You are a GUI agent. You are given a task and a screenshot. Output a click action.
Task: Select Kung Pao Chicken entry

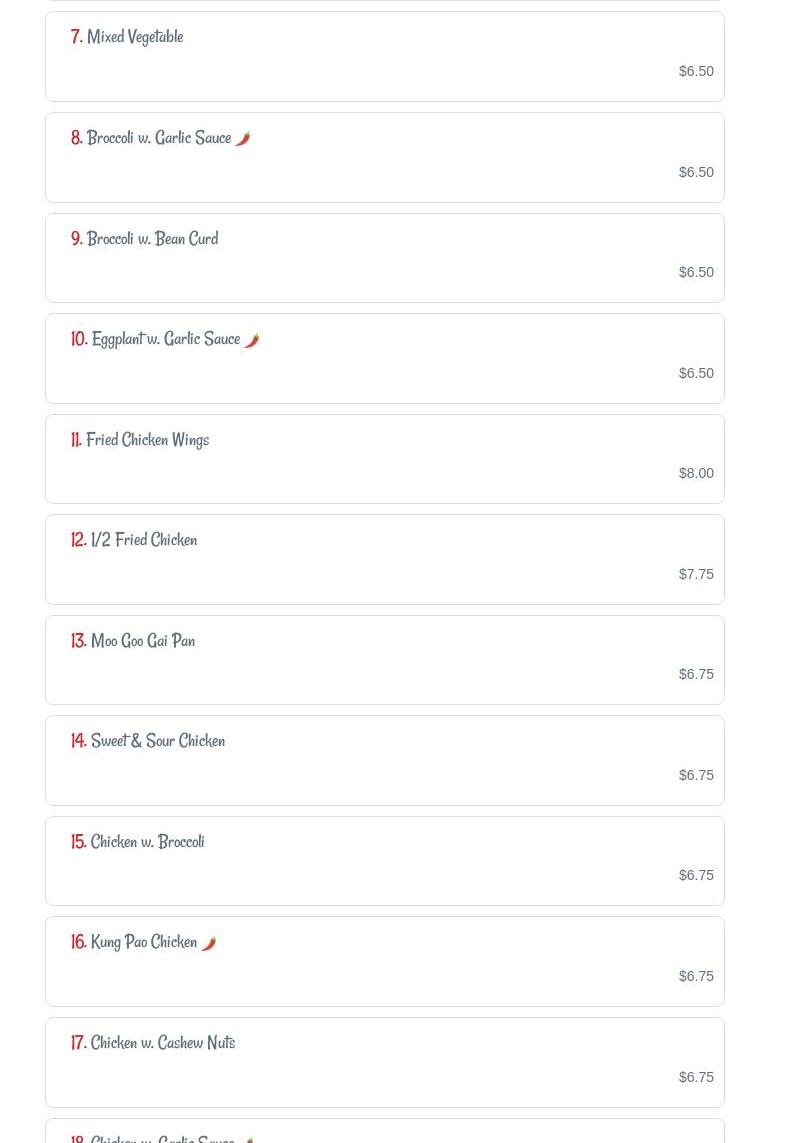click(x=144, y=942)
